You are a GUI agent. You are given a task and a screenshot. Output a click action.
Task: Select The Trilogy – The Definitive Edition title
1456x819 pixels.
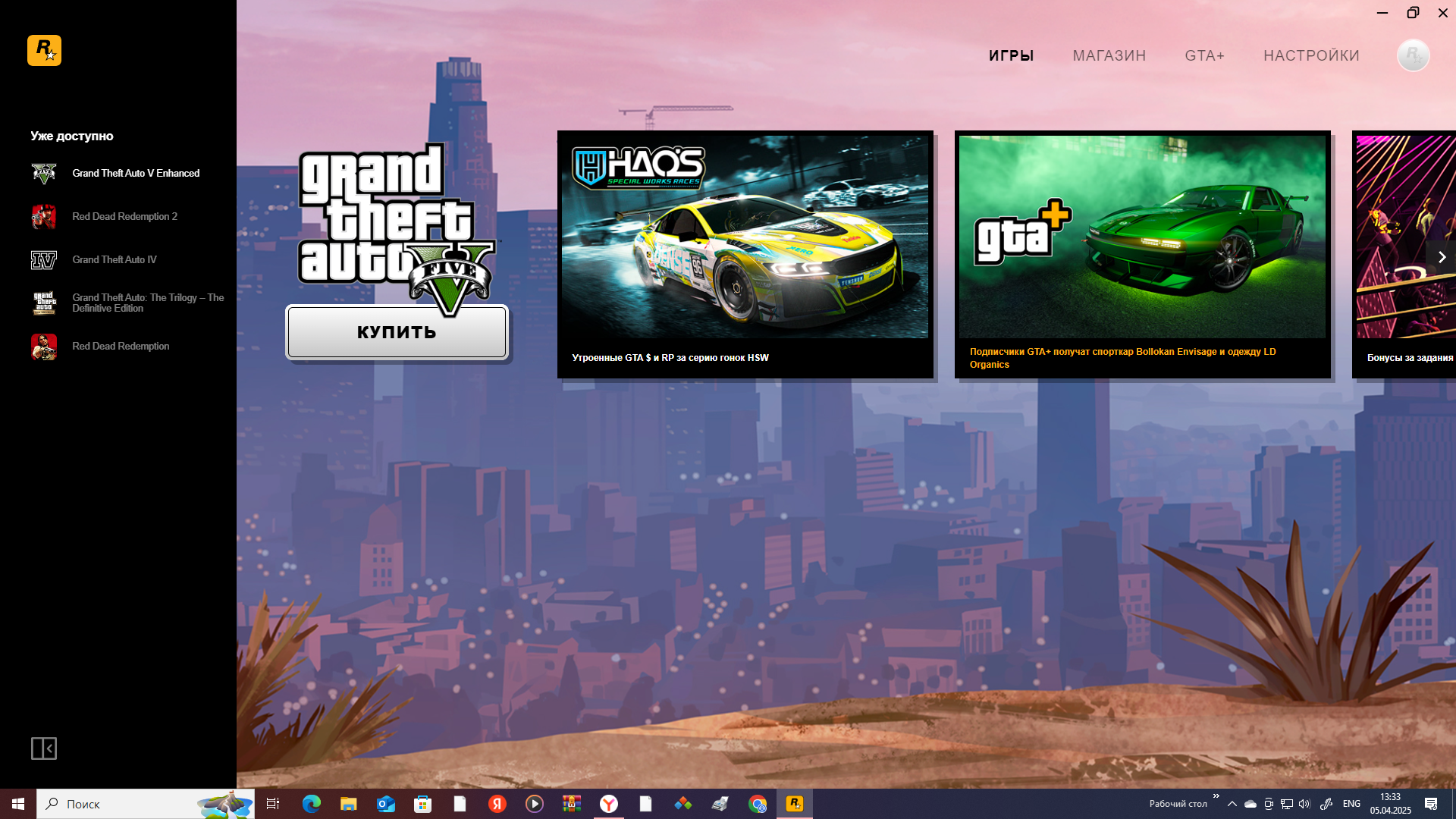(148, 303)
